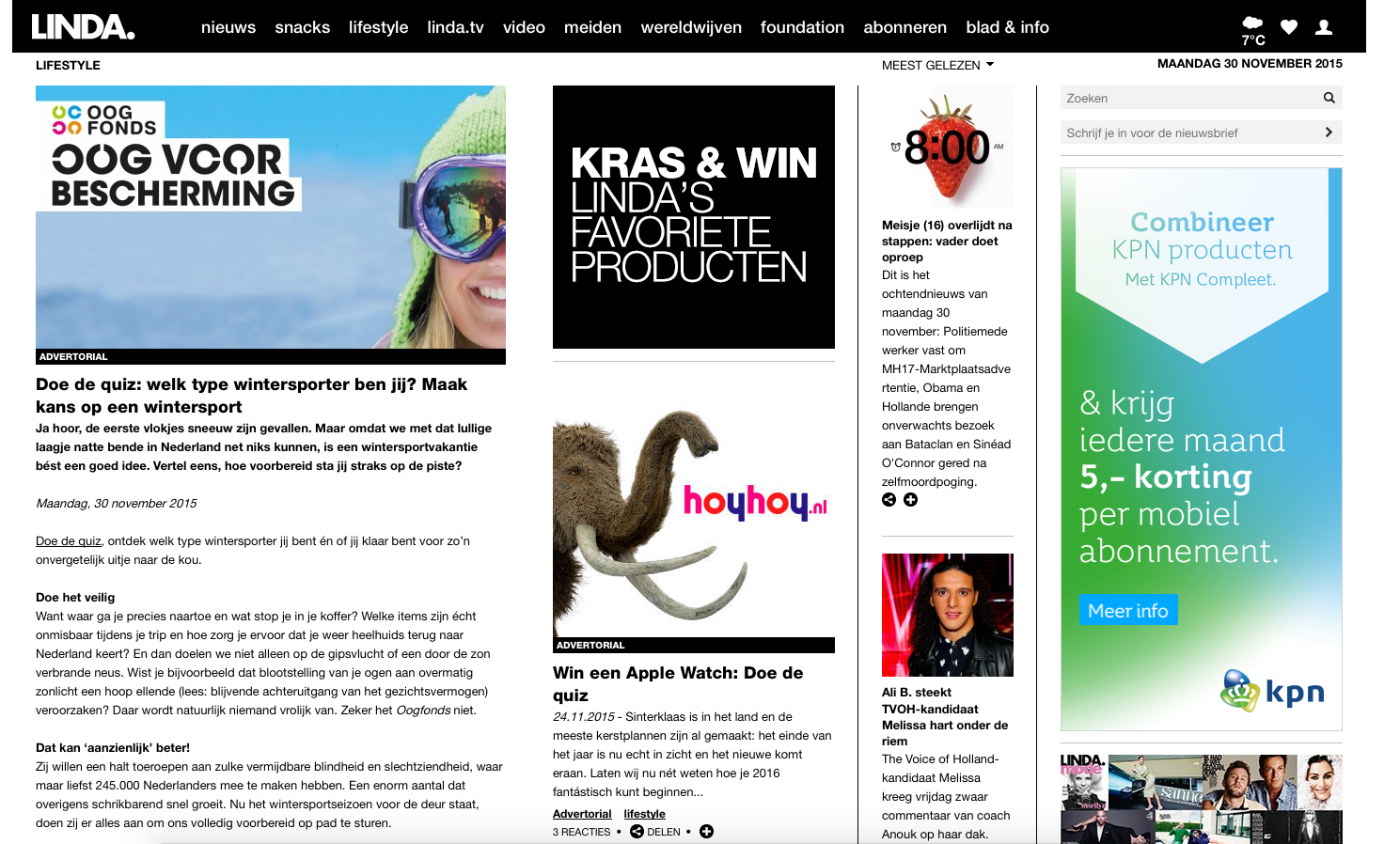Open the lifestyle menu item
The height and width of the screenshot is (844, 1400).
point(377,28)
